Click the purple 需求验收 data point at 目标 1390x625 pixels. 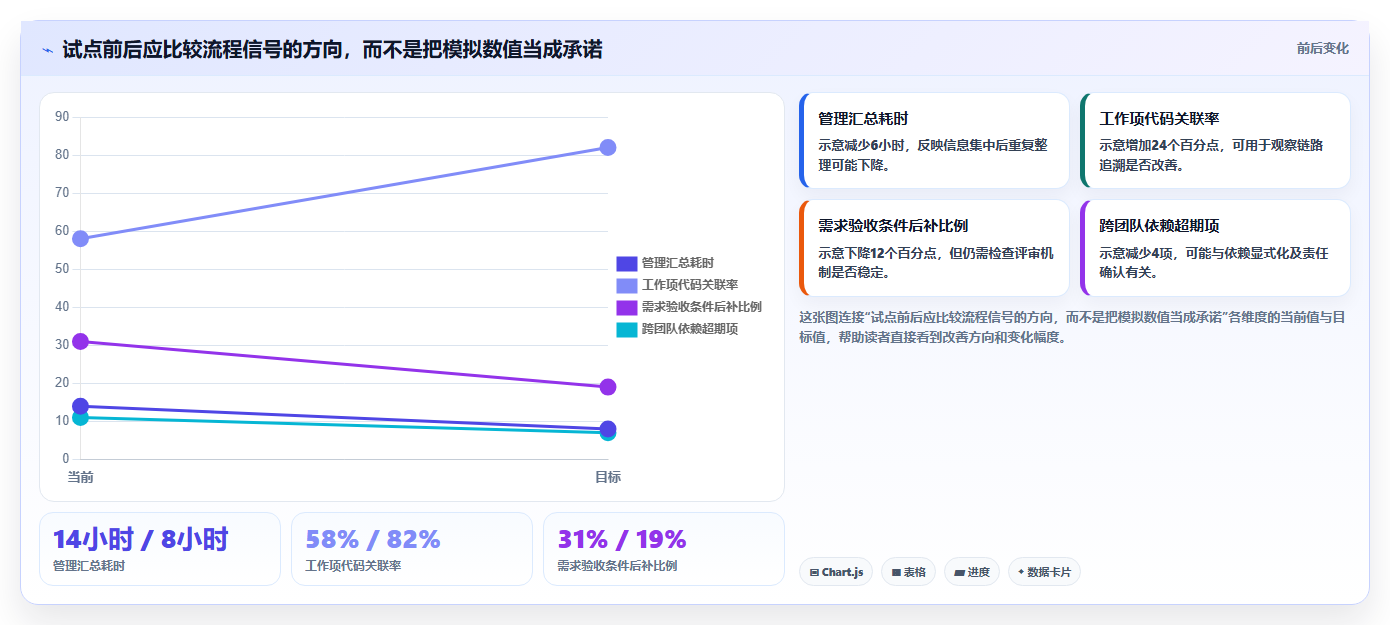click(x=608, y=387)
